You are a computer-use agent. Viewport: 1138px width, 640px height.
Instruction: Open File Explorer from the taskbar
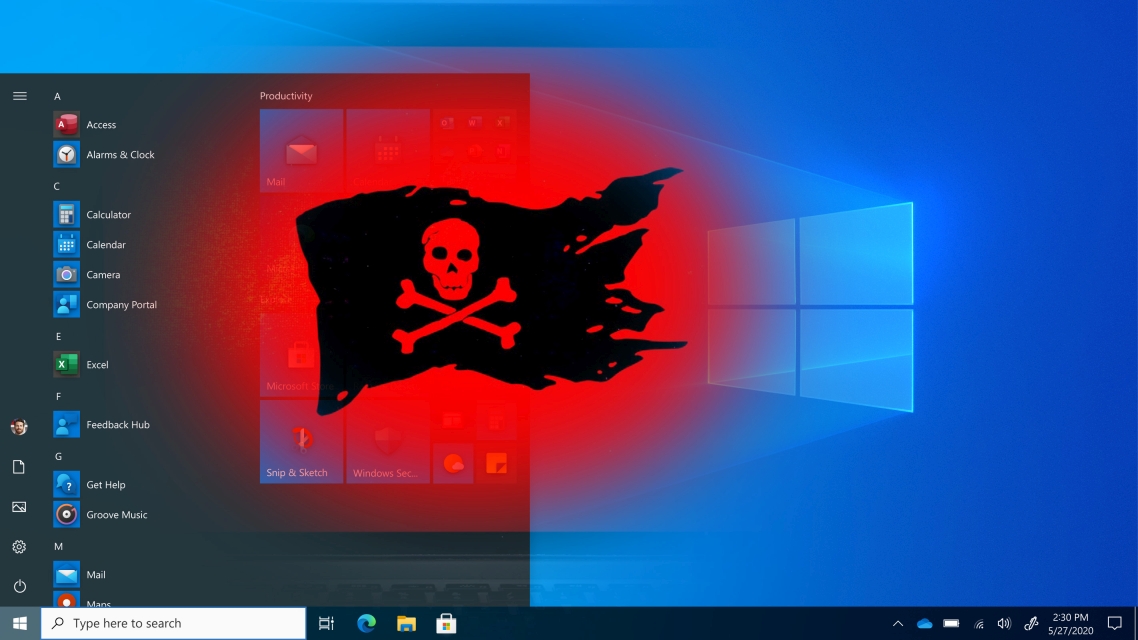pos(406,624)
